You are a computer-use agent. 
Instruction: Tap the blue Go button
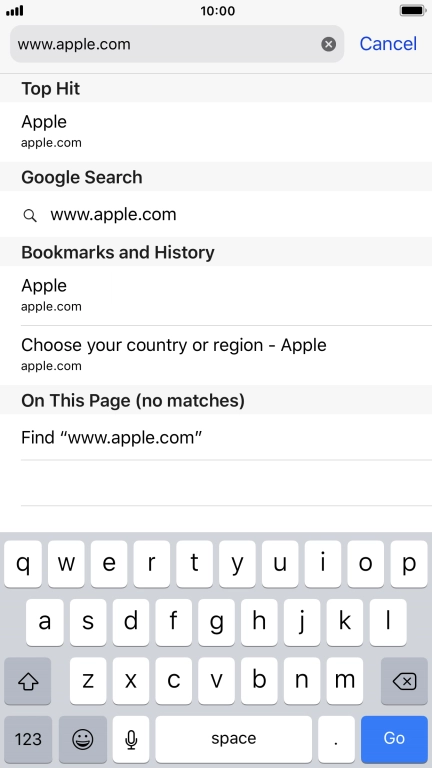[x=394, y=739]
